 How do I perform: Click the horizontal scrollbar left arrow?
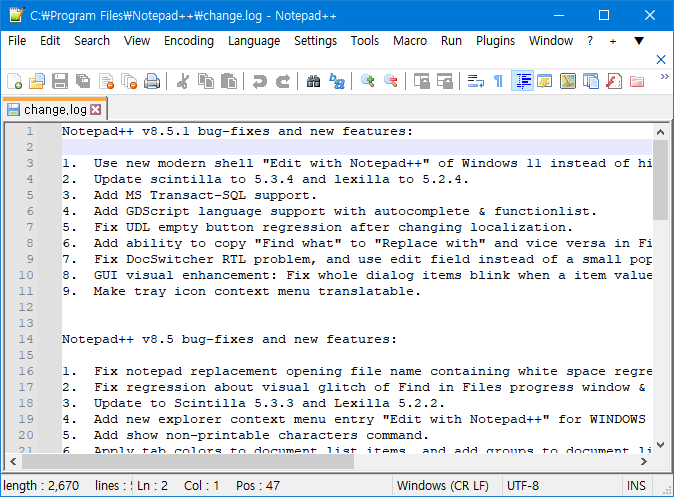(x=13, y=461)
